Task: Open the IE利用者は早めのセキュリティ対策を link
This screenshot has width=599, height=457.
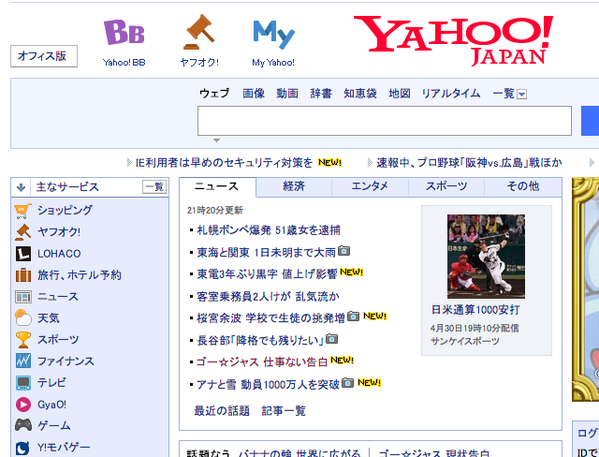Action: click(x=224, y=163)
